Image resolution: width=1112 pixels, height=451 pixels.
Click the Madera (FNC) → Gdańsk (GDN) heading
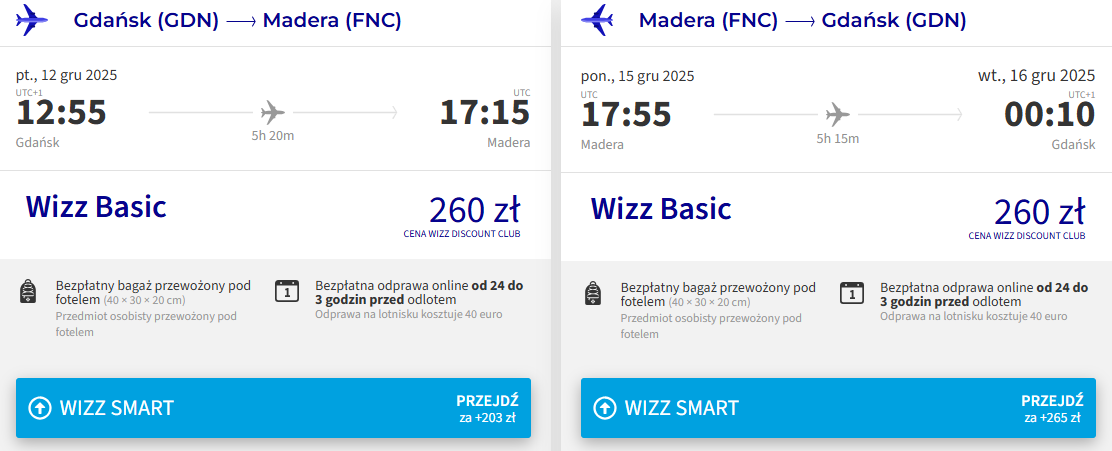click(x=802, y=20)
